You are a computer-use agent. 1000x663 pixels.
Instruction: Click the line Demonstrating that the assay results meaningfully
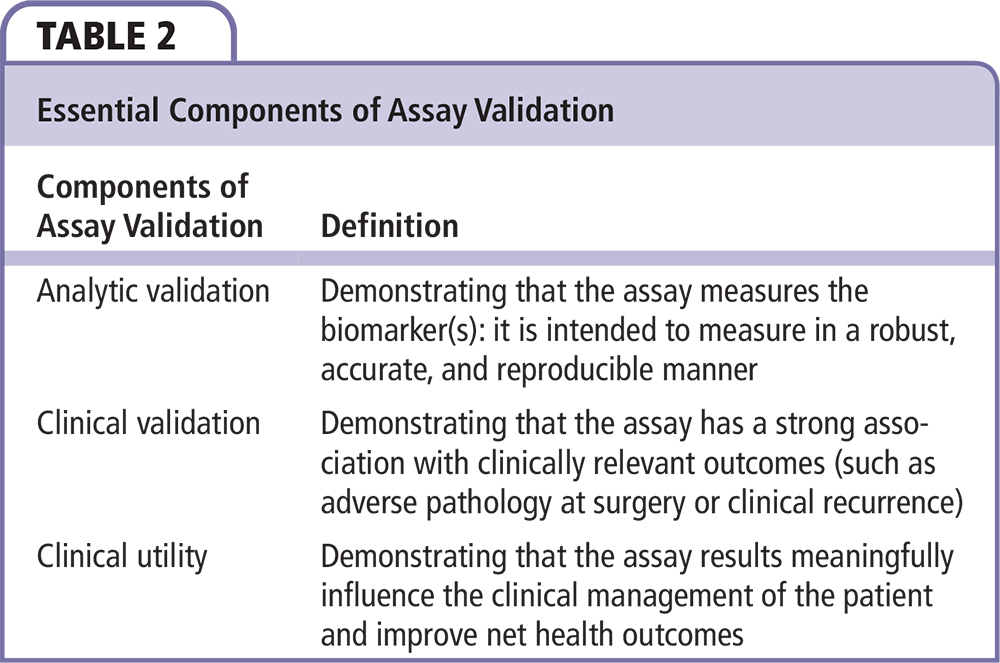[637, 555]
